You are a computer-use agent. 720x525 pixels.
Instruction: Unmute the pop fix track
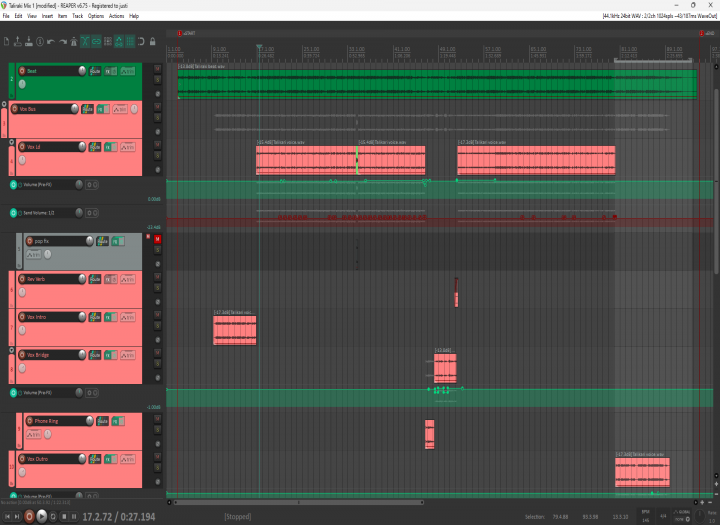pyautogui.click(x=158, y=239)
